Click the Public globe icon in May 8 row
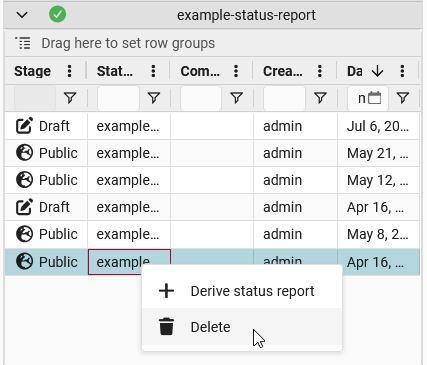The height and width of the screenshot is (365, 427). (24, 234)
